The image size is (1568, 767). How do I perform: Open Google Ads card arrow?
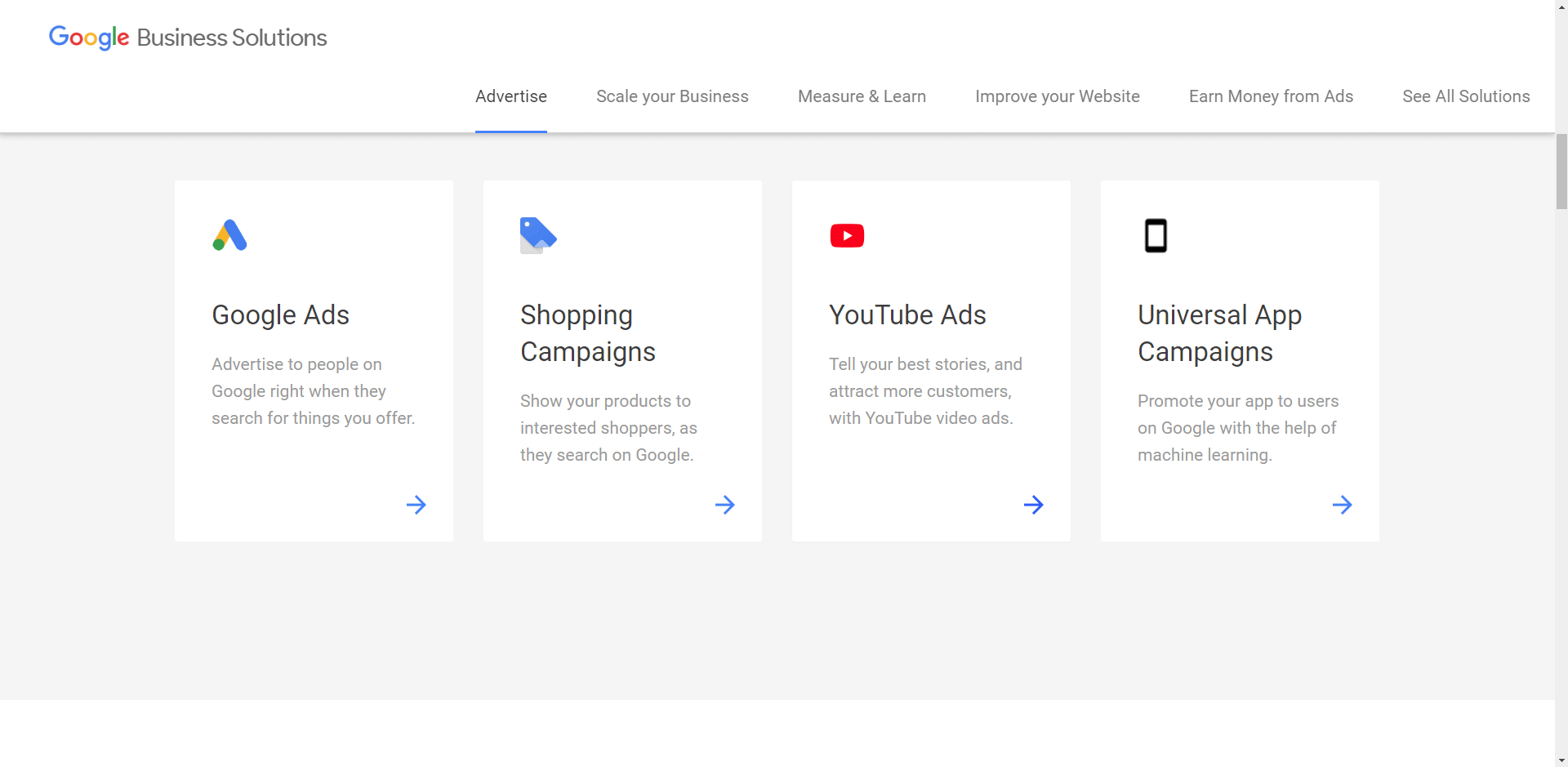(x=416, y=505)
